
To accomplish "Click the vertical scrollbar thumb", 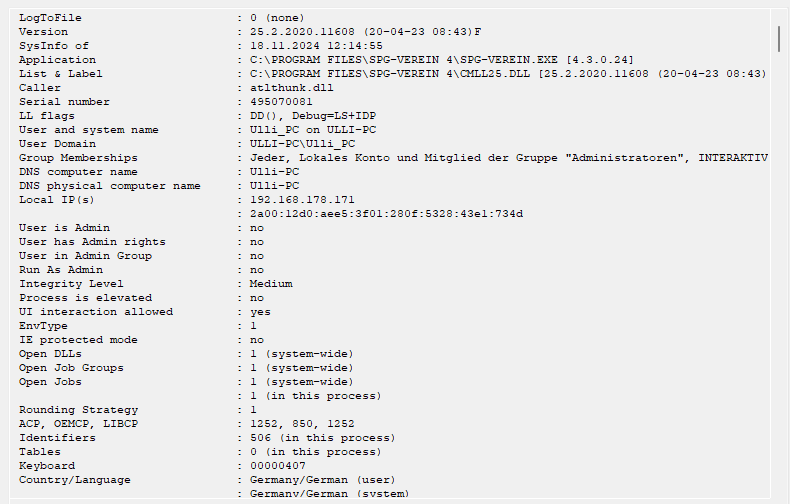I will (x=779, y=38).
